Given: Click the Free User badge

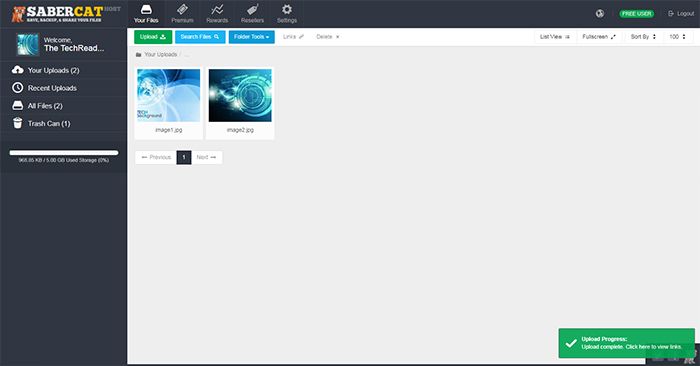Looking at the screenshot, I should click(x=637, y=13).
